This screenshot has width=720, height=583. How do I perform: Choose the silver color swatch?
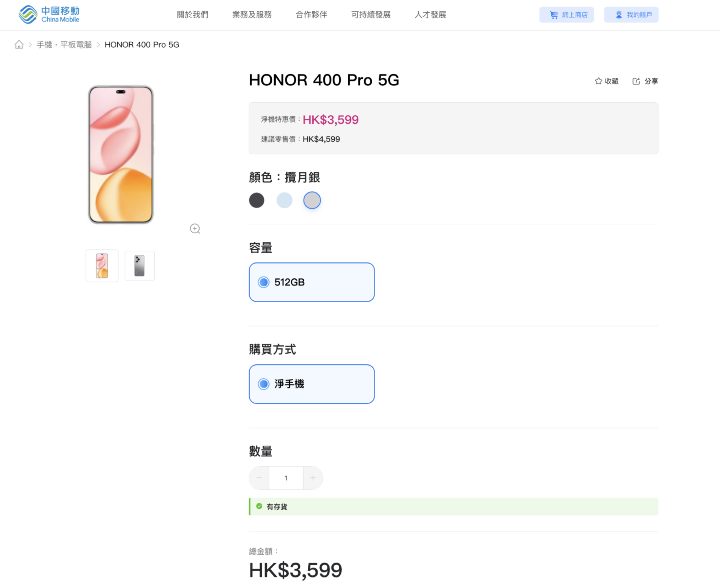pos(312,200)
